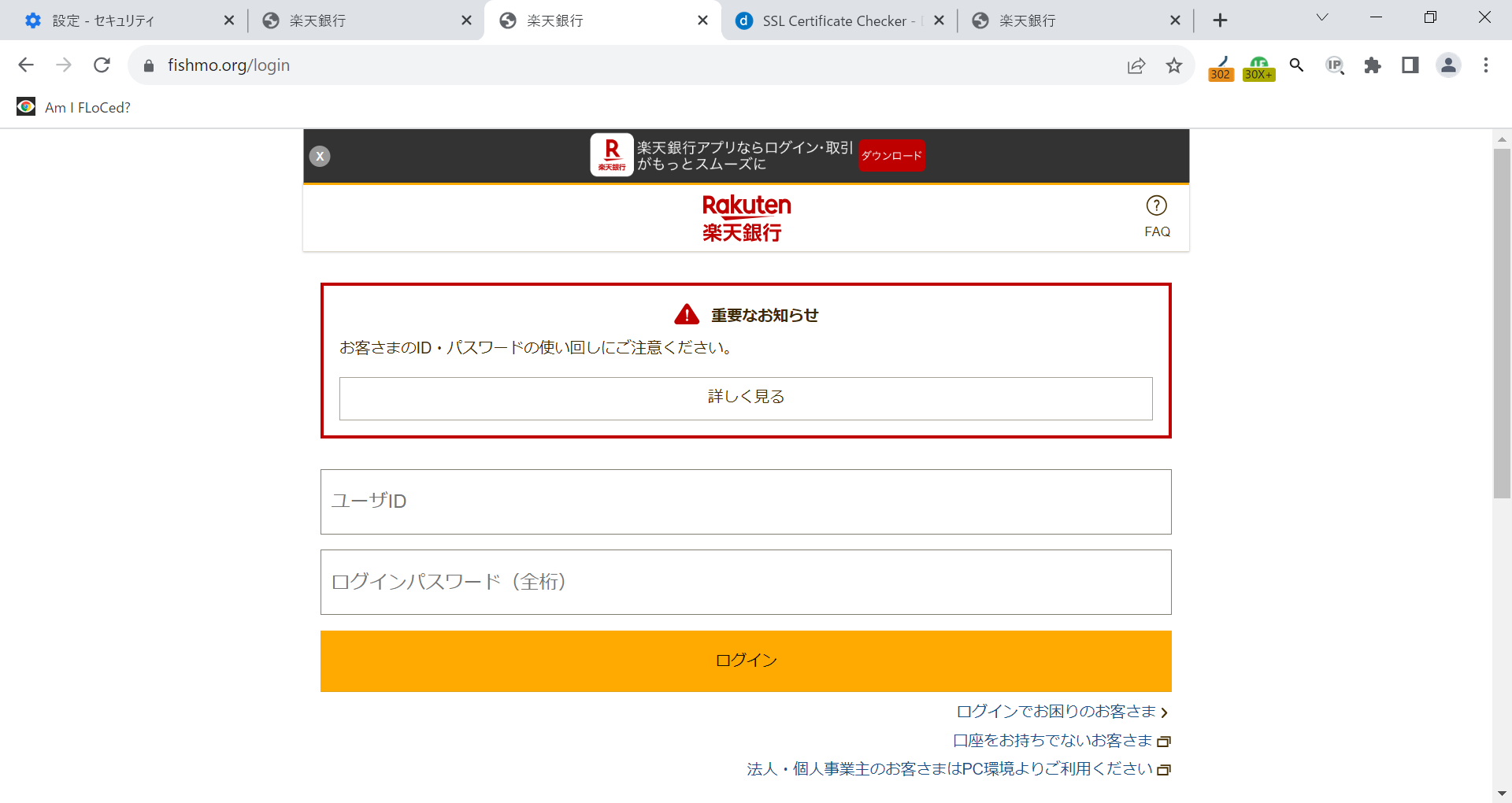
Task: Open a new browser tab
Action: tap(1220, 20)
